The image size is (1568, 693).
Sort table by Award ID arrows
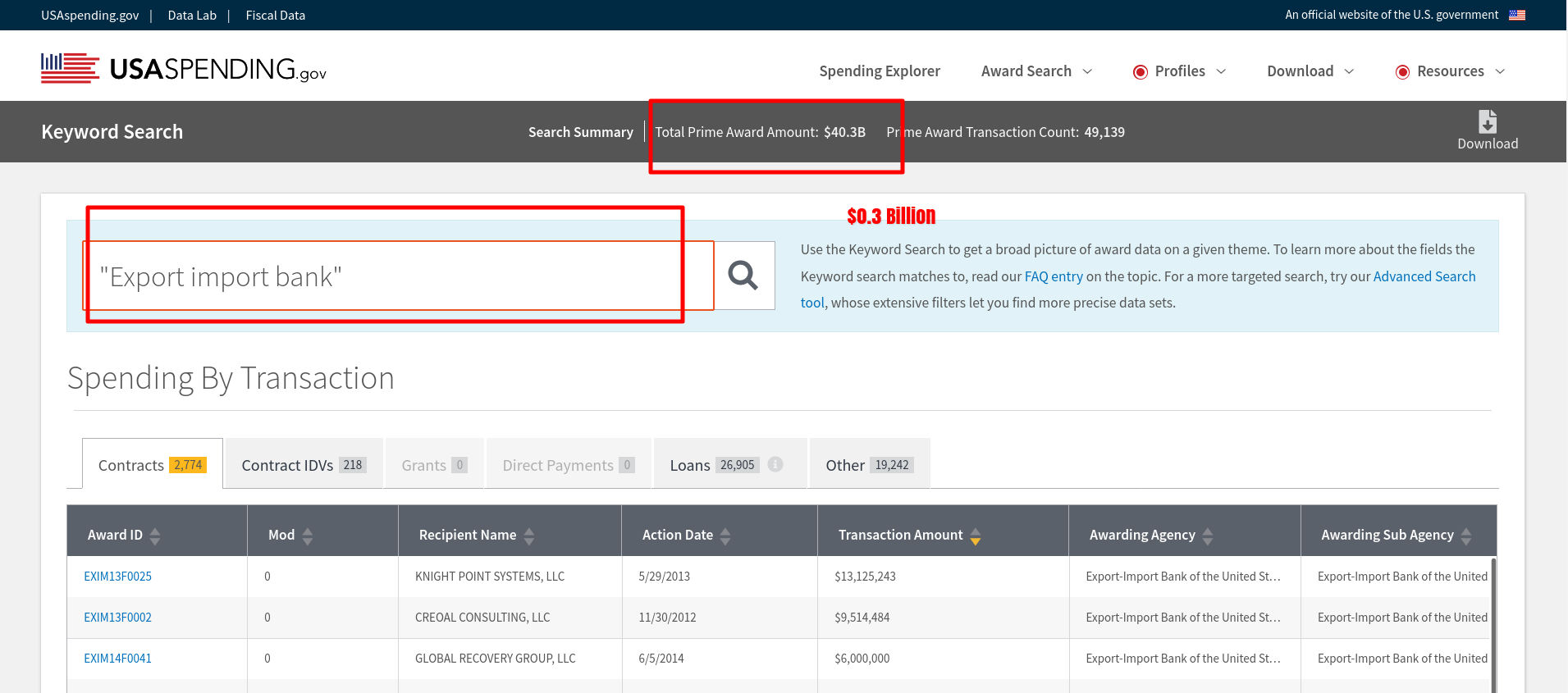pos(155,536)
